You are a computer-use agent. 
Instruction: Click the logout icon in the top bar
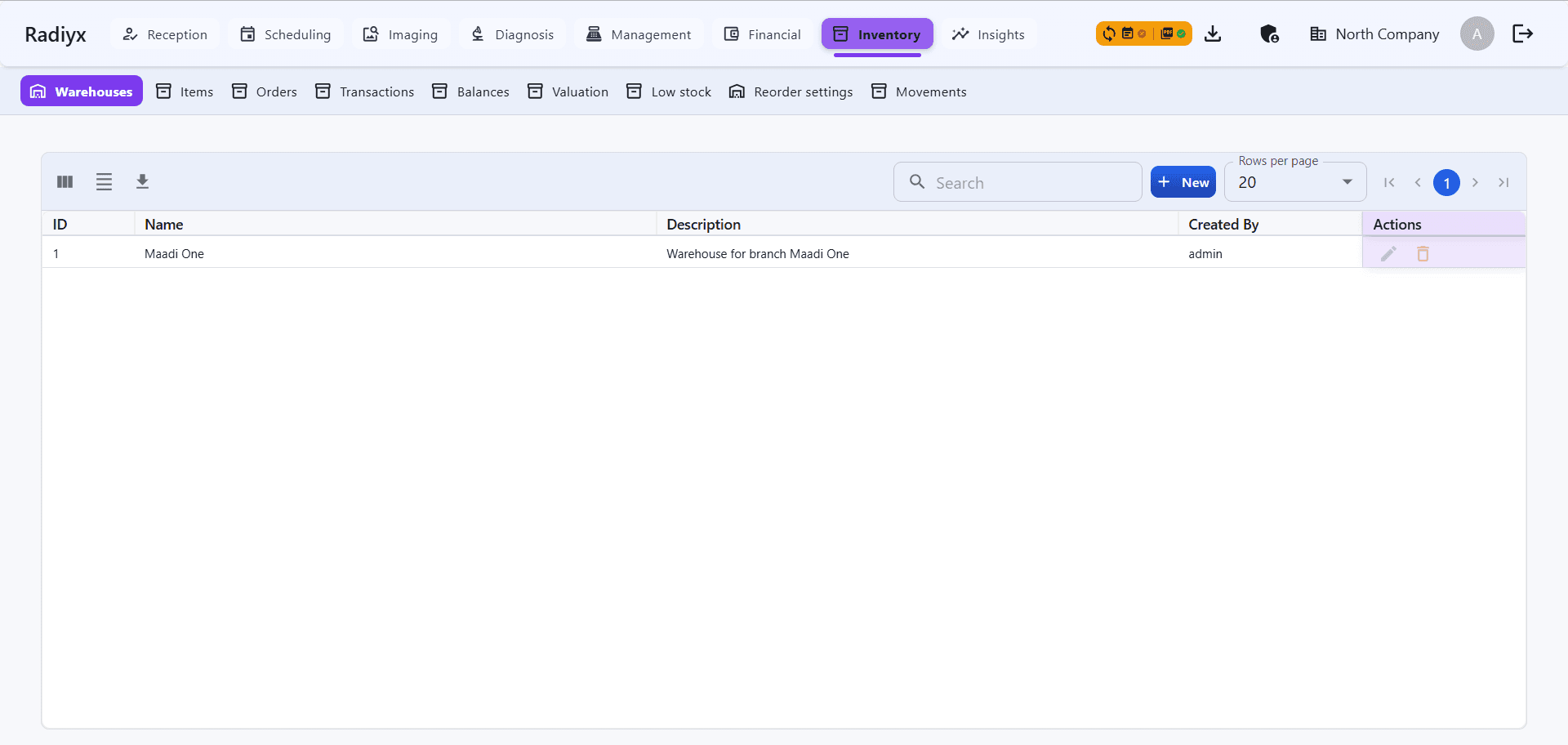1522,33
